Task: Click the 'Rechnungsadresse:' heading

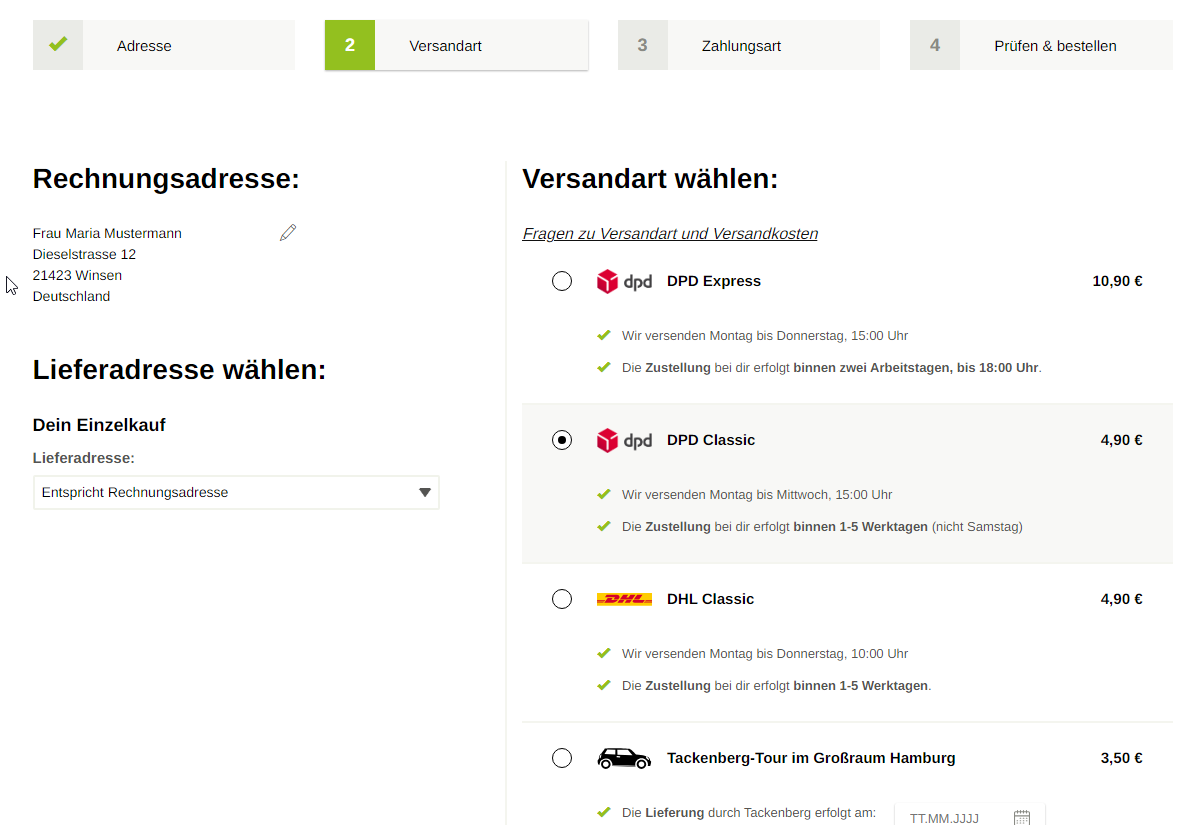Action: pyautogui.click(x=166, y=179)
